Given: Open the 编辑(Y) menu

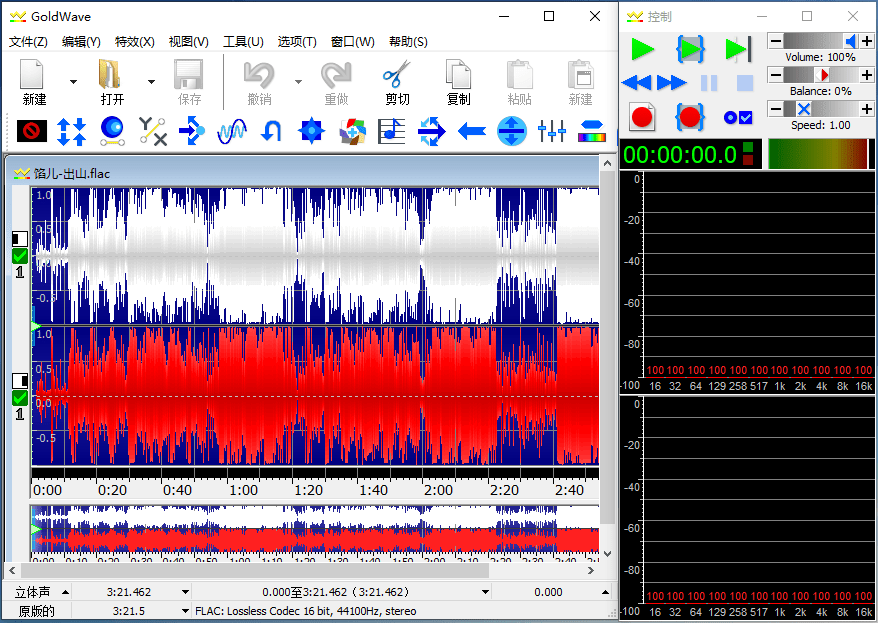Looking at the screenshot, I should tap(81, 41).
